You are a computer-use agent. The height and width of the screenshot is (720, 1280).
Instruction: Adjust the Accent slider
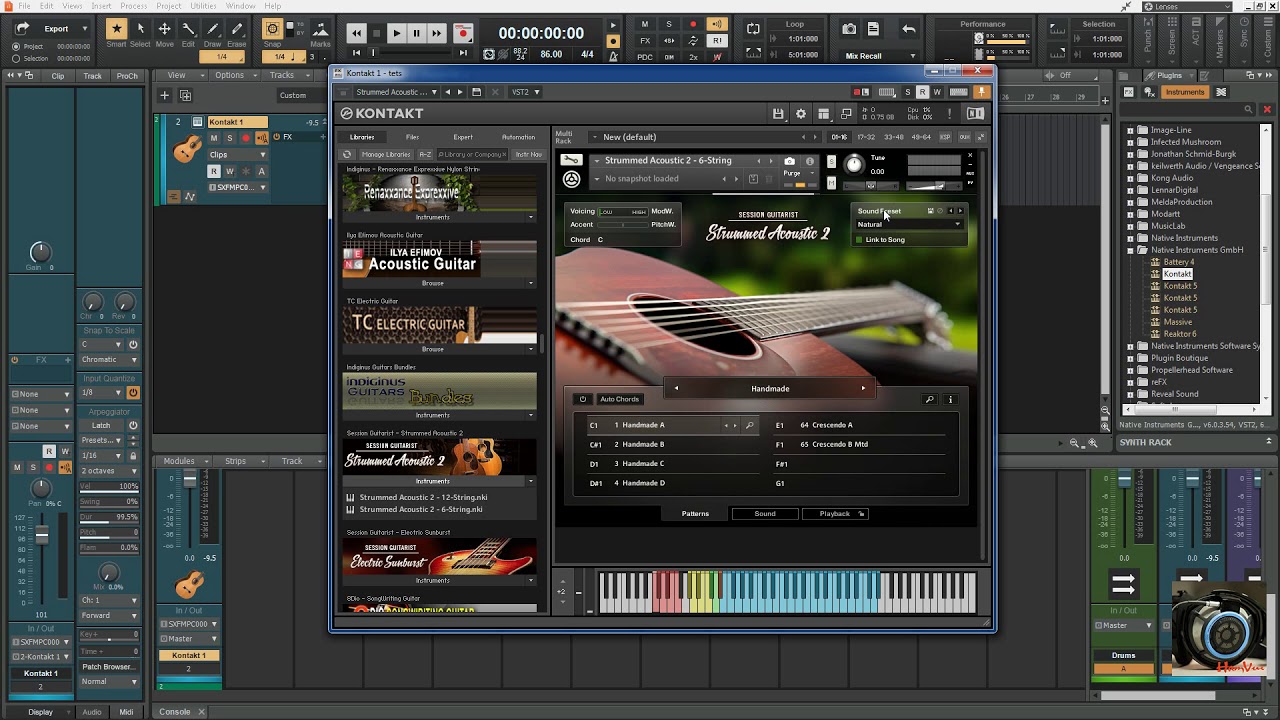[622, 225]
